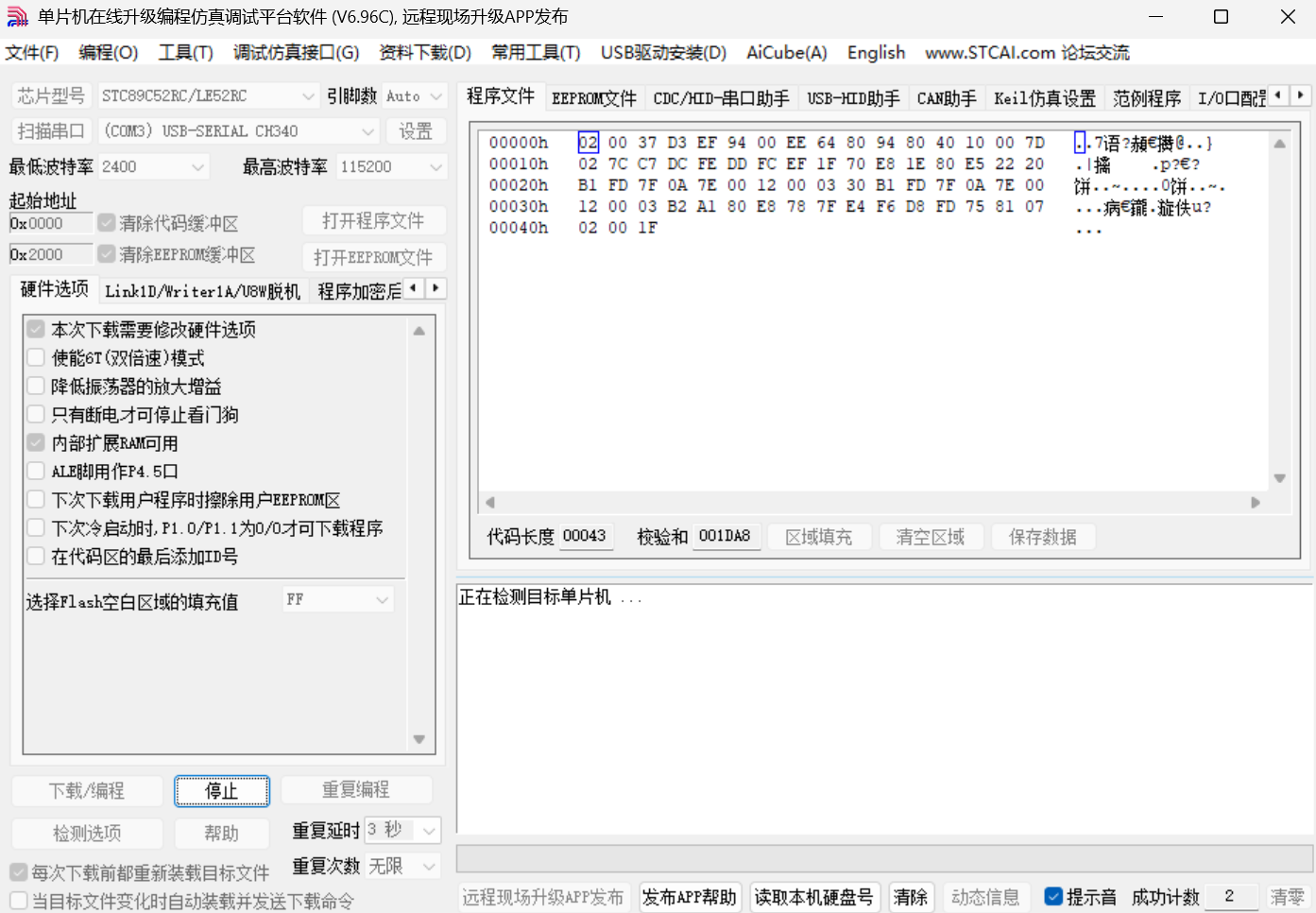Toggle 提示音 checkbox

pyautogui.click(x=1053, y=896)
